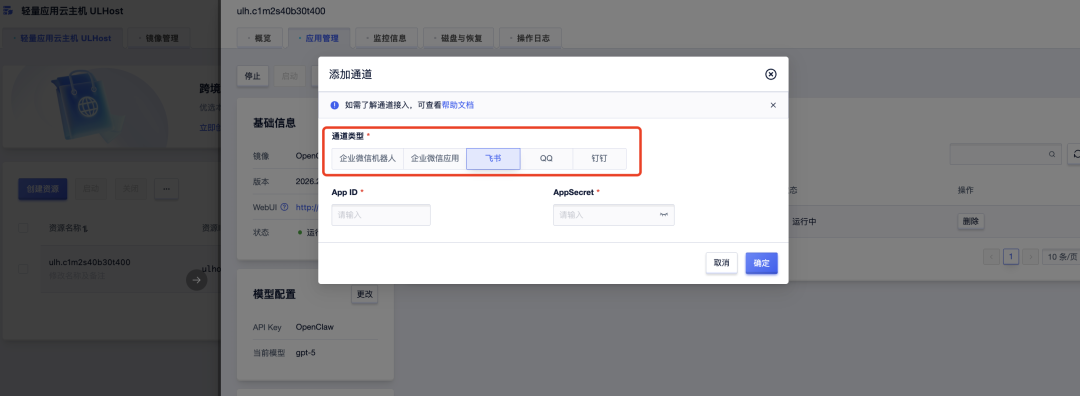
Task: Click the ULHost logo icon in the header
Action: (8, 12)
